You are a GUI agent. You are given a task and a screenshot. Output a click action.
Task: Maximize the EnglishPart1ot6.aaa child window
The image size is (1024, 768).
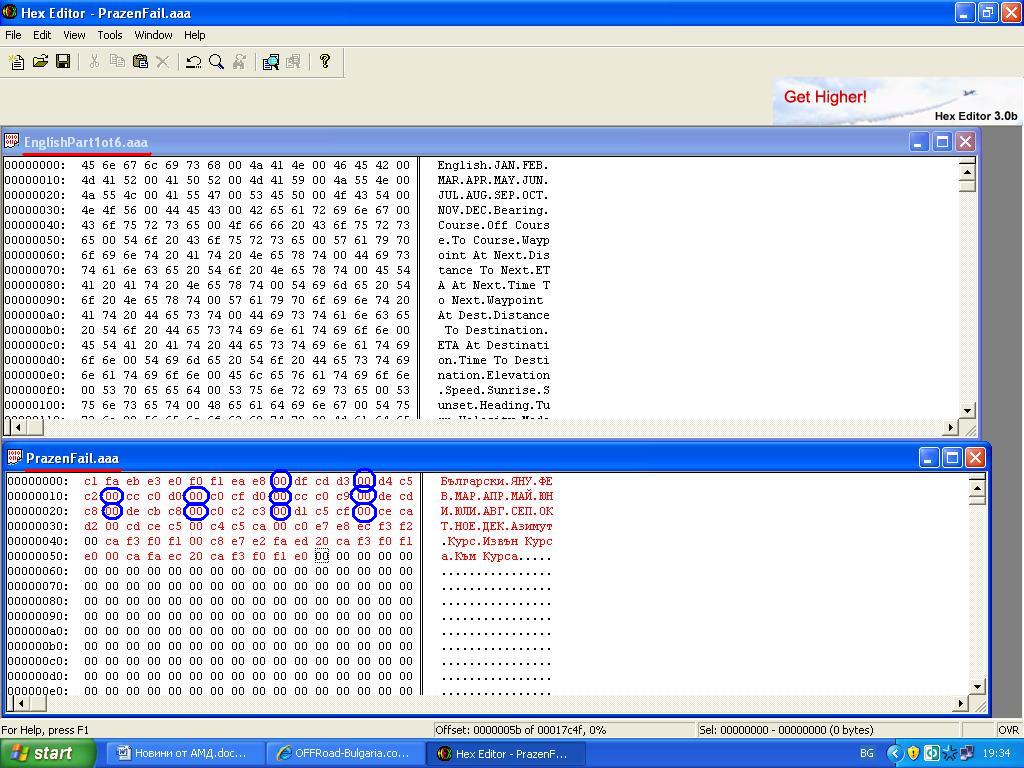pos(942,142)
